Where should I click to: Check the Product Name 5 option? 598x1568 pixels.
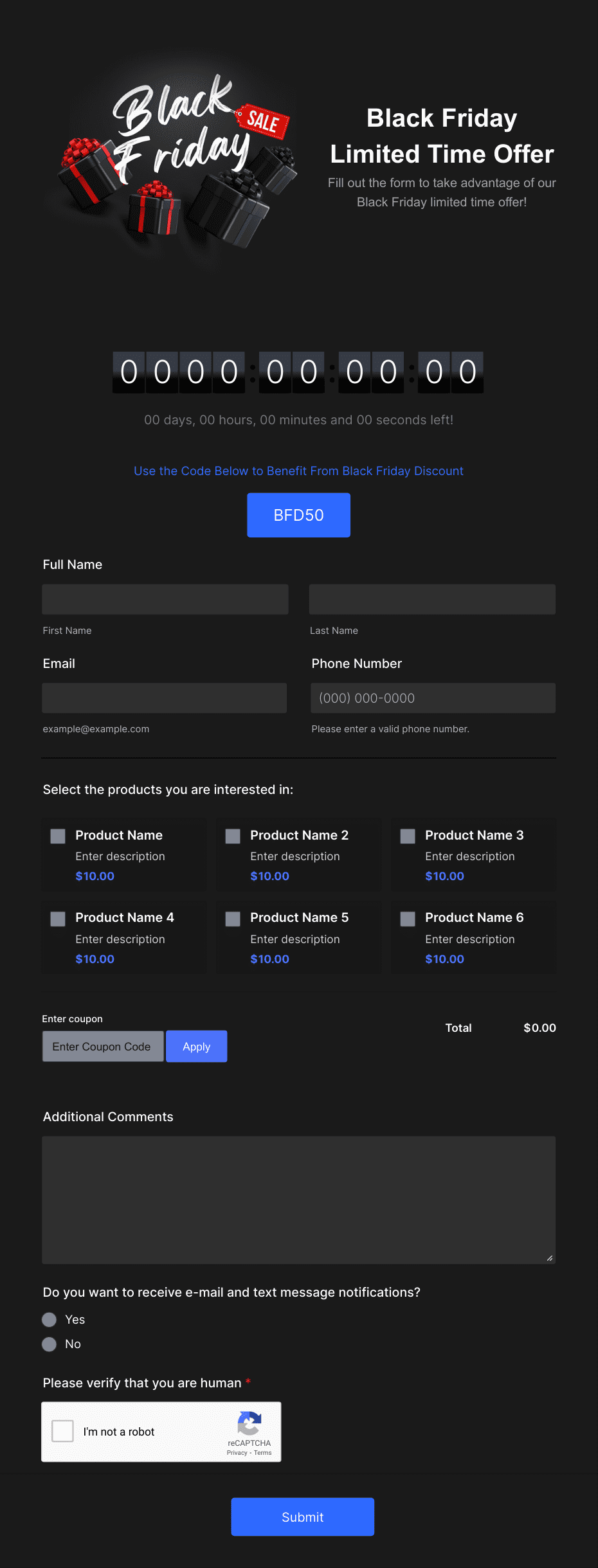[x=233, y=919]
